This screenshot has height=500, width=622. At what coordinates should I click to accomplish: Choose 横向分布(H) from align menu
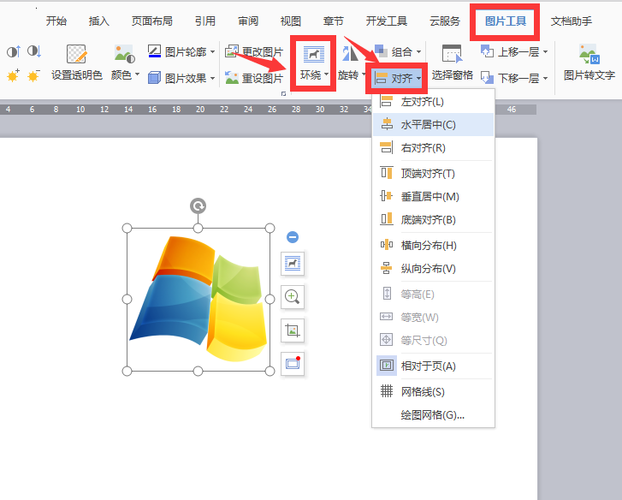(433, 245)
